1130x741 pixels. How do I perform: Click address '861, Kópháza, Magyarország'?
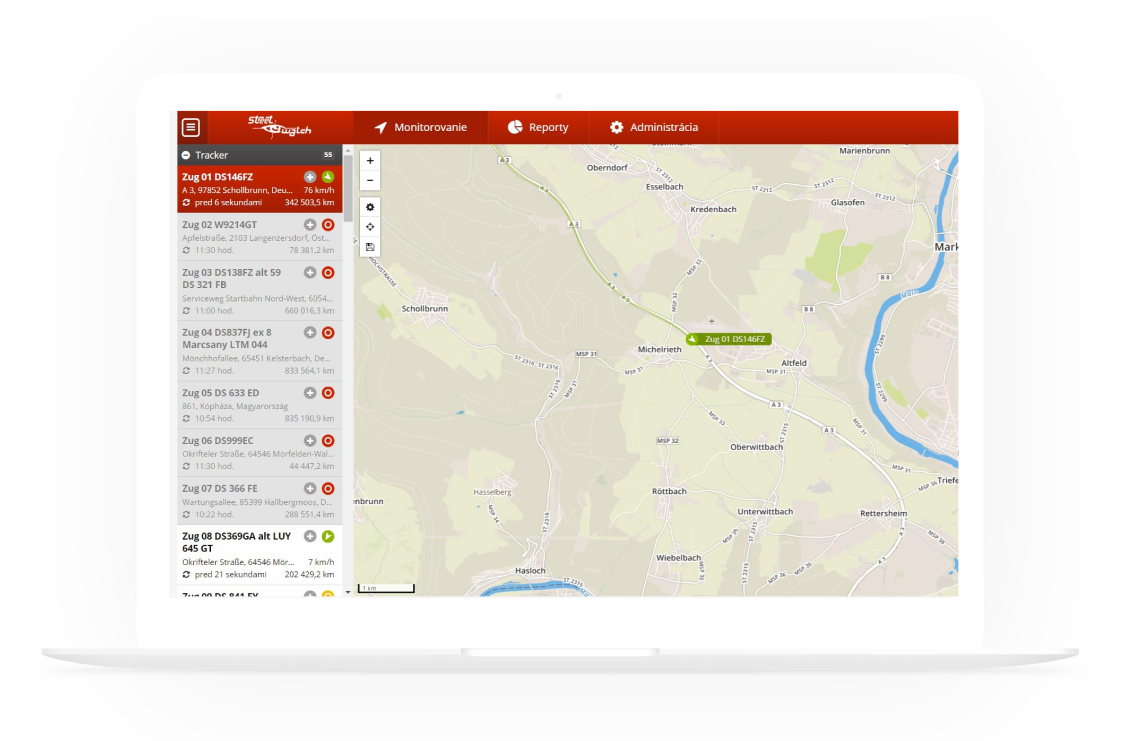point(235,406)
